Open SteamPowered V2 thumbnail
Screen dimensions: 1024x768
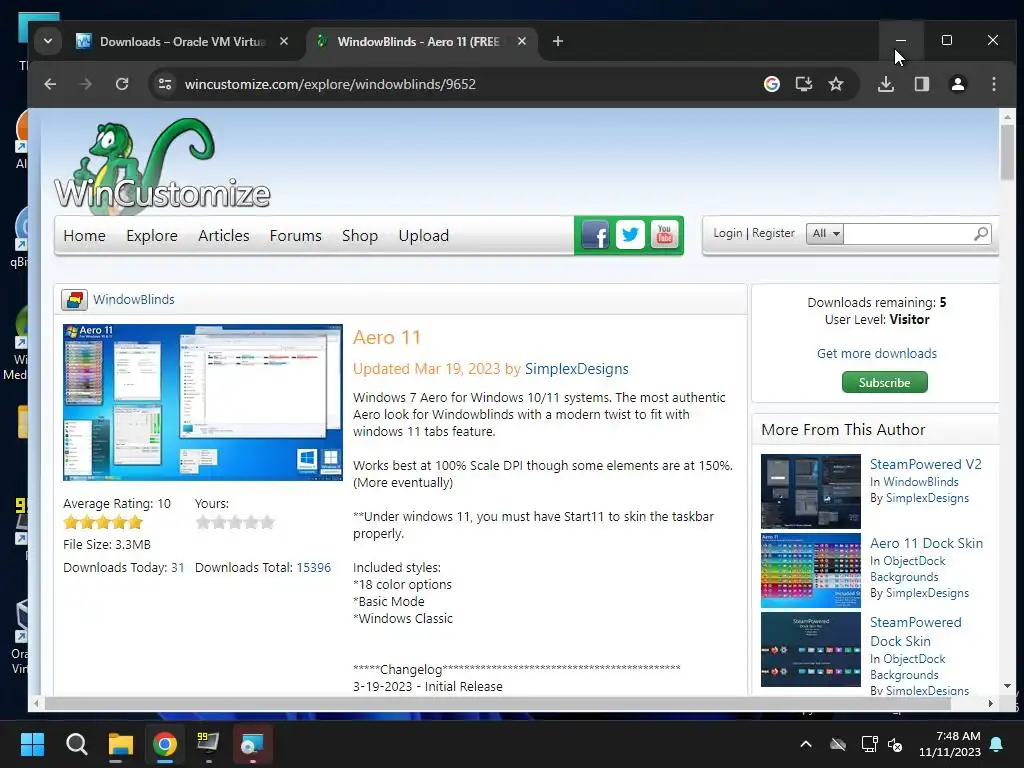coord(810,491)
